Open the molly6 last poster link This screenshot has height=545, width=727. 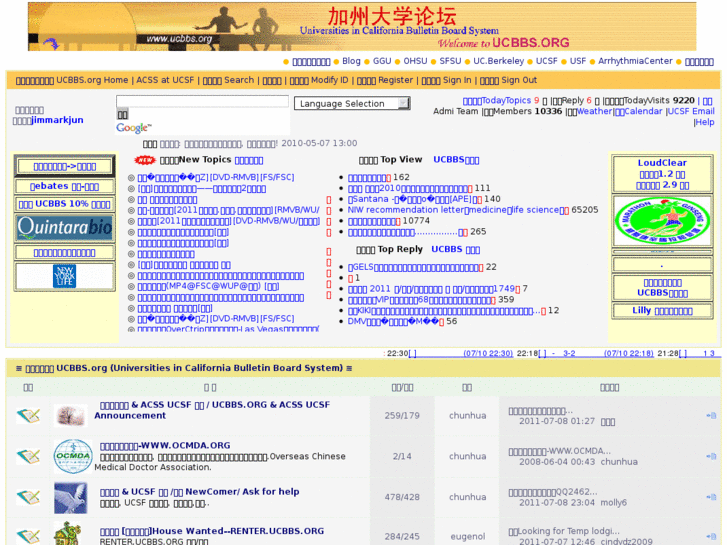pyautogui.click(x=613, y=503)
